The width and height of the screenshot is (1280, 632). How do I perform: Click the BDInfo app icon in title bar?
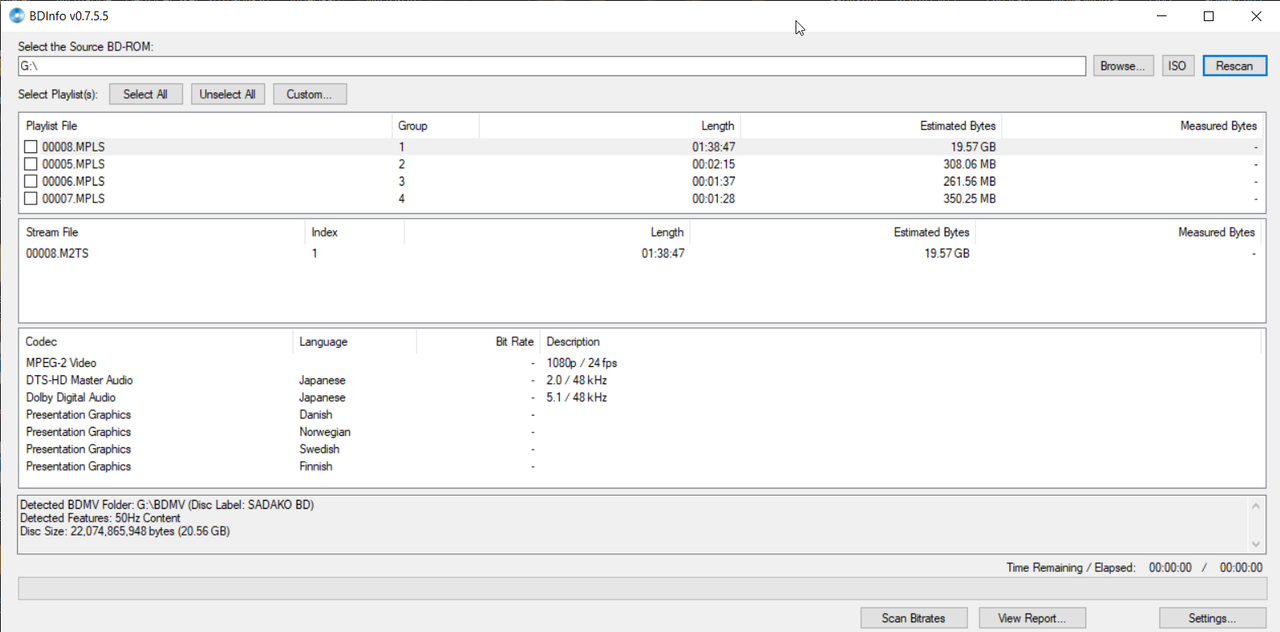pyautogui.click(x=17, y=16)
